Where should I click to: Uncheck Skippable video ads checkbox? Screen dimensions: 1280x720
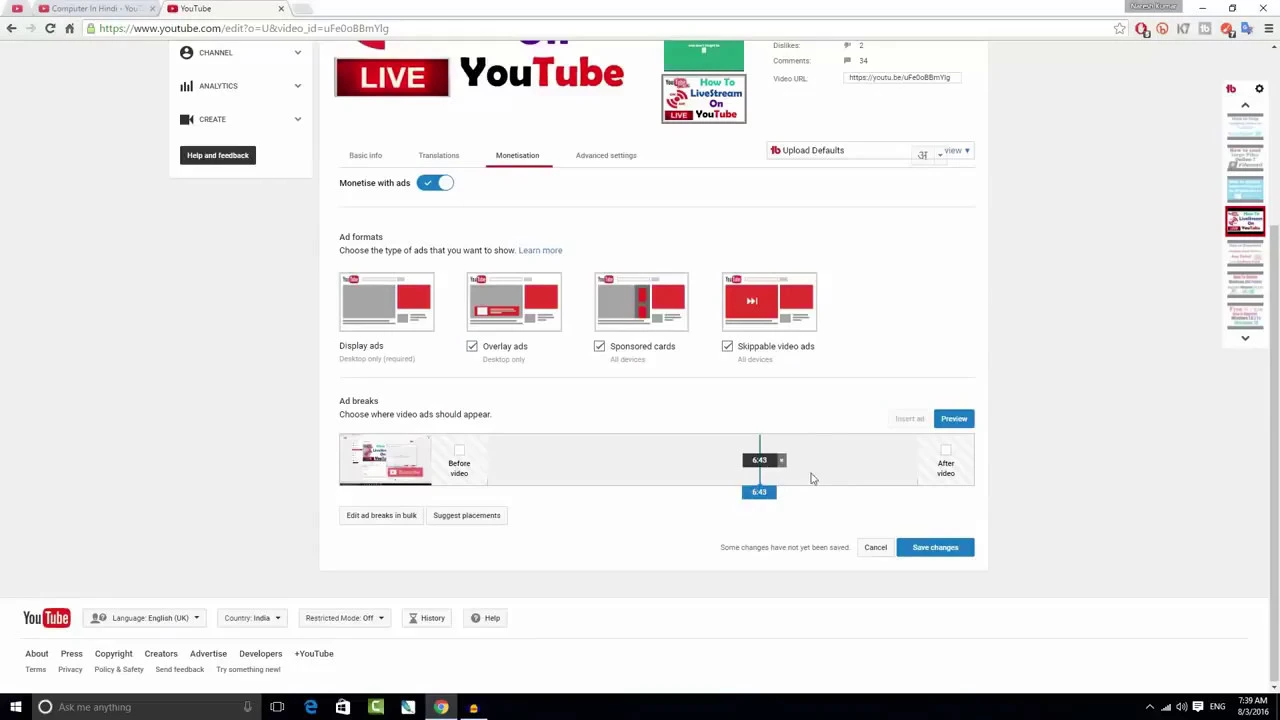pos(727,346)
